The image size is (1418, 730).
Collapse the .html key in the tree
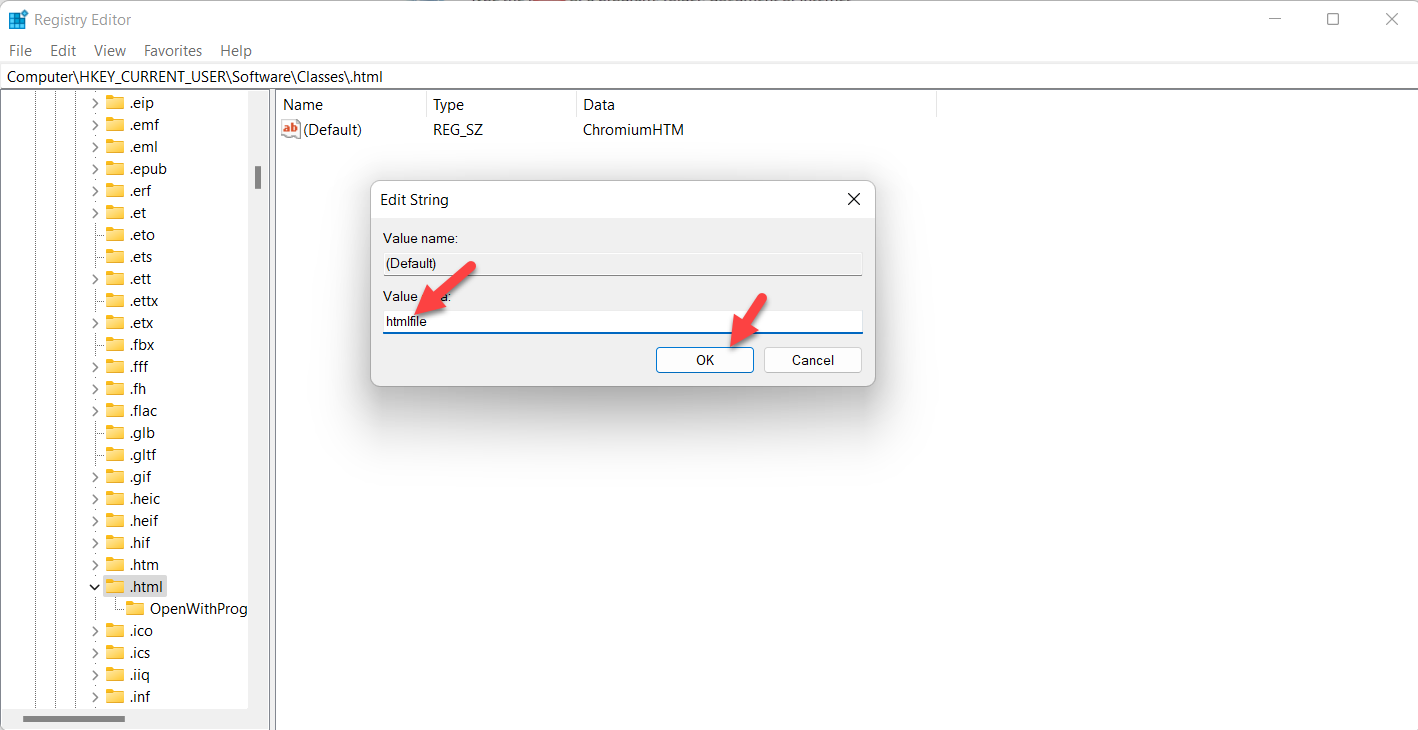point(95,587)
